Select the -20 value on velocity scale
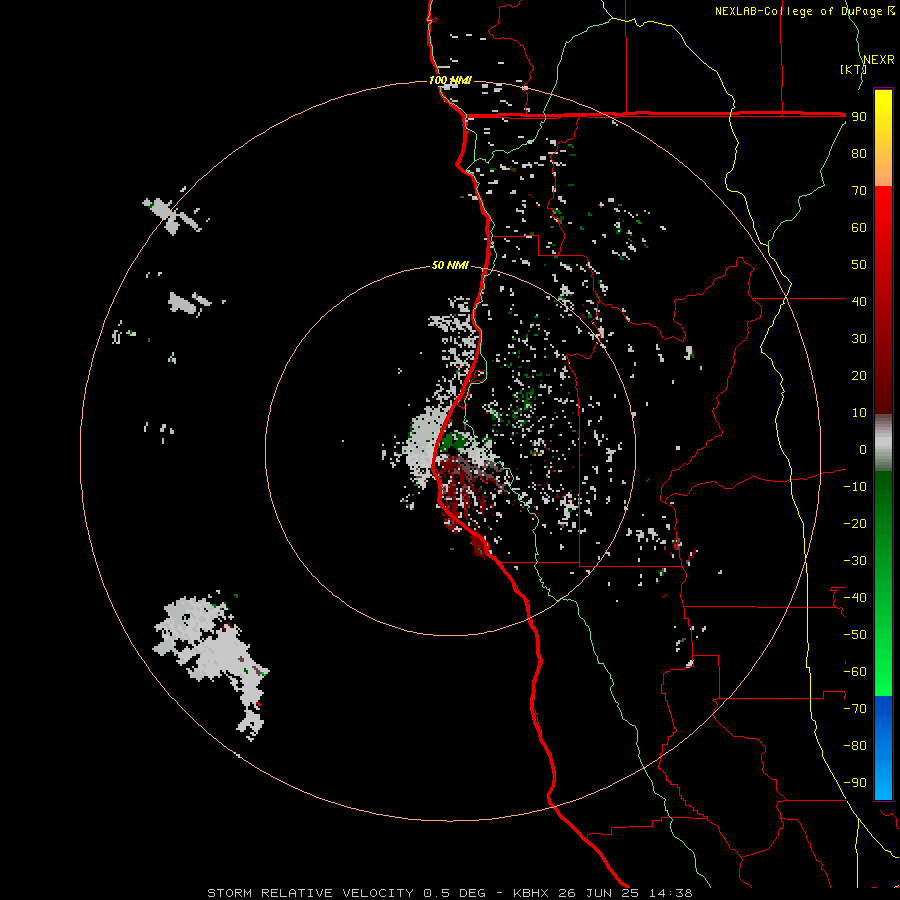The height and width of the screenshot is (900, 900). point(855,523)
